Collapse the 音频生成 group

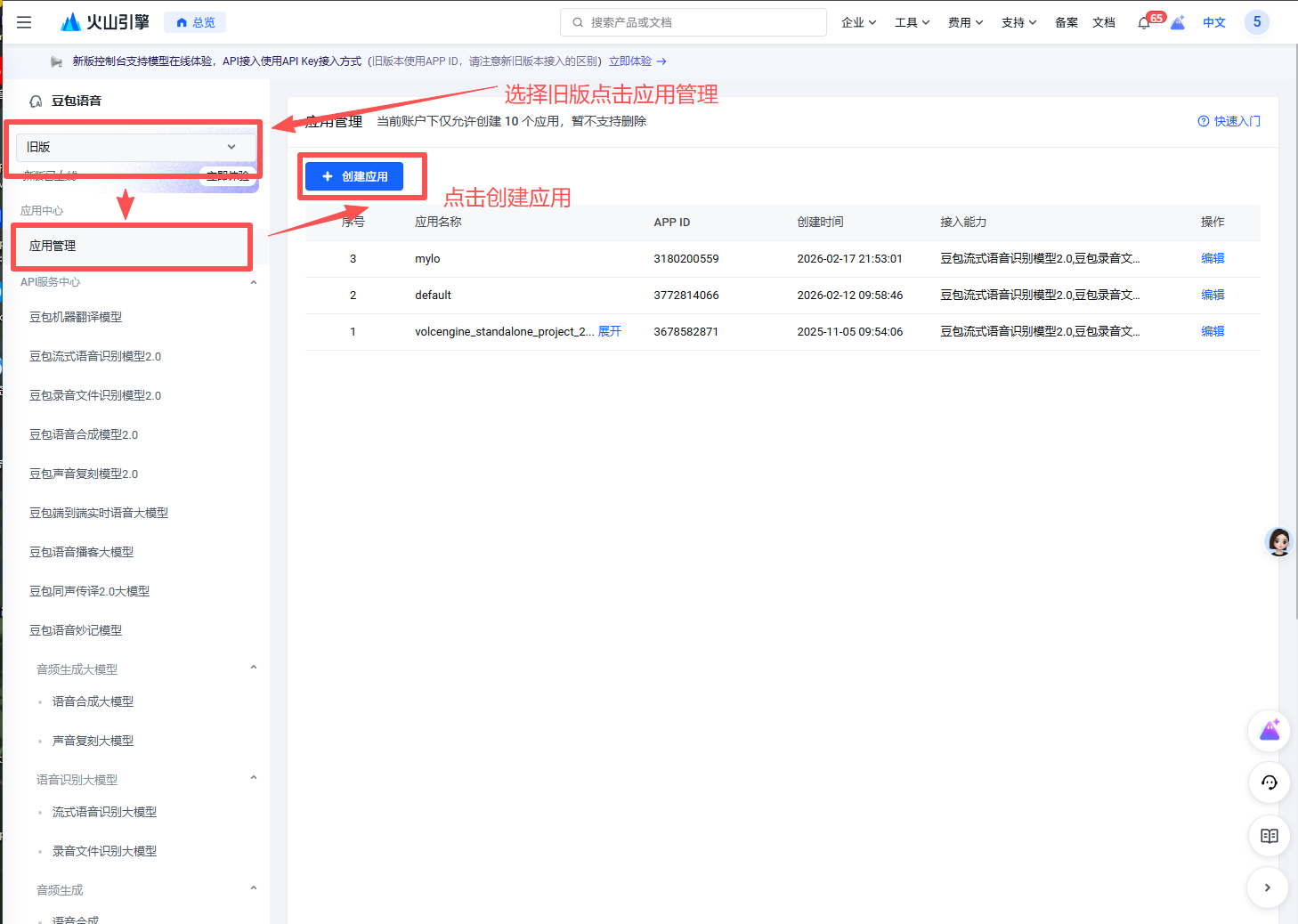254,888
